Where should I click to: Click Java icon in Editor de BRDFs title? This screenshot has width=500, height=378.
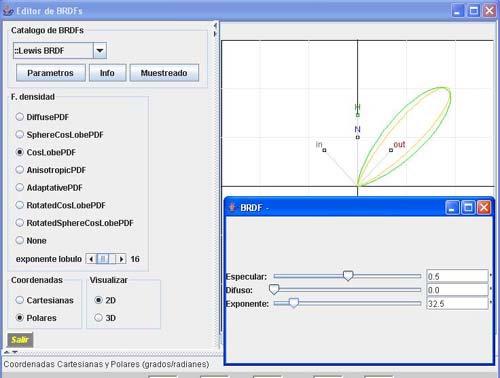point(8,11)
